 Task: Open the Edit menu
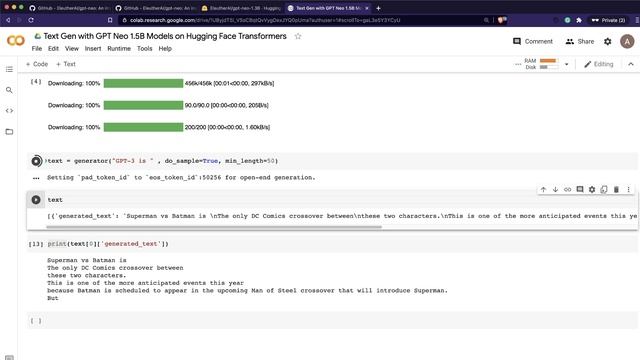point(53,49)
